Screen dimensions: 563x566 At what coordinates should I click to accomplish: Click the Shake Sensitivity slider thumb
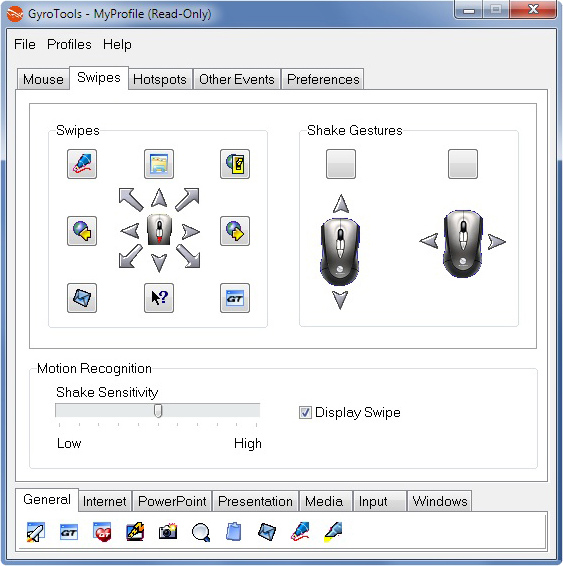pyautogui.click(x=158, y=411)
